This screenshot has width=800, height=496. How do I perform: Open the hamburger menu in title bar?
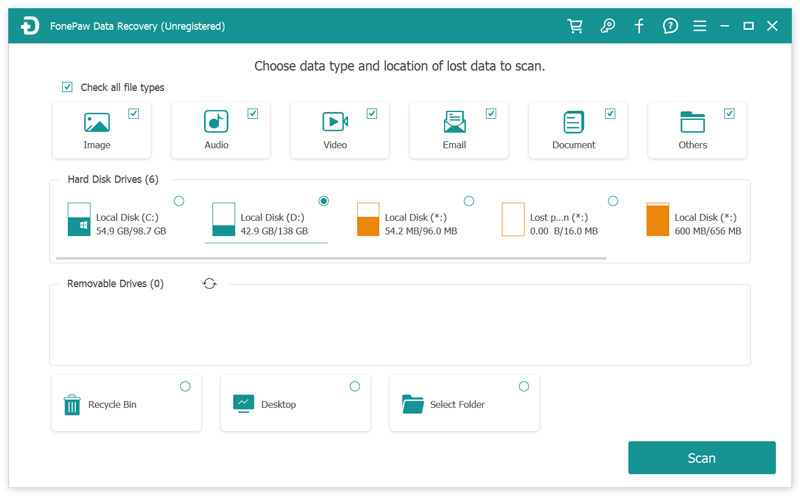700,26
